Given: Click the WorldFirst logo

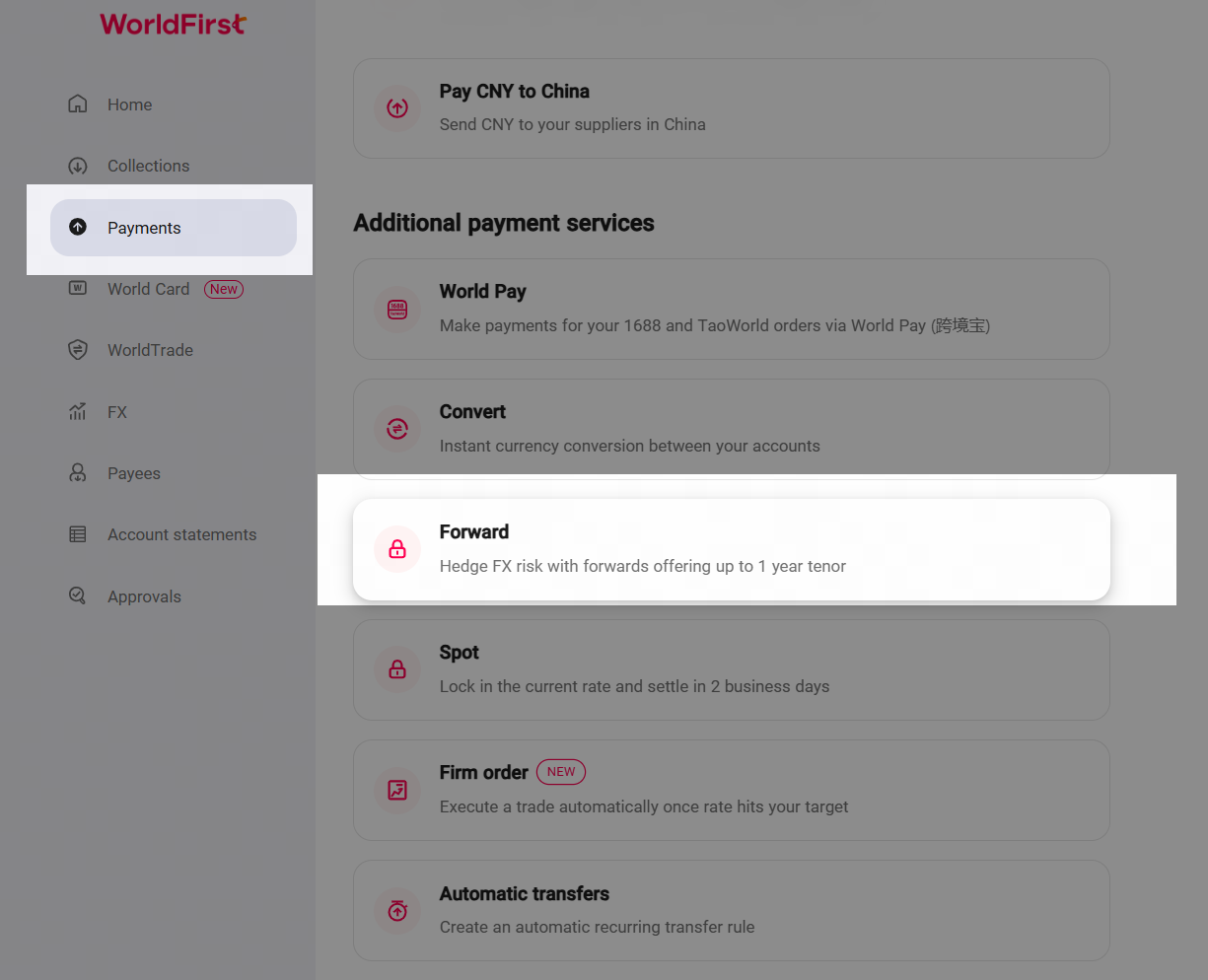Looking at the screenshot, I should [173, 24].
